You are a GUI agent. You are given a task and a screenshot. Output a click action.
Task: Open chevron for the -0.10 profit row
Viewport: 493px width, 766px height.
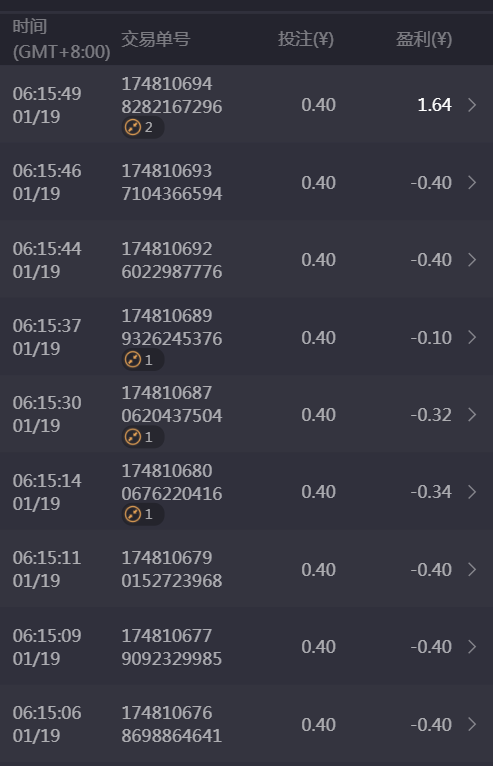472,337
